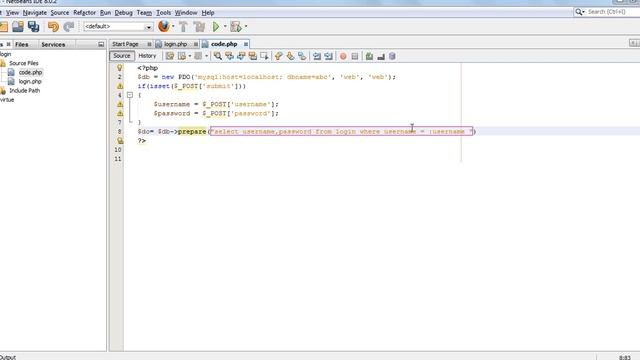
Task: Toggle Rectangular Selection icon
Action: (264, 56)
